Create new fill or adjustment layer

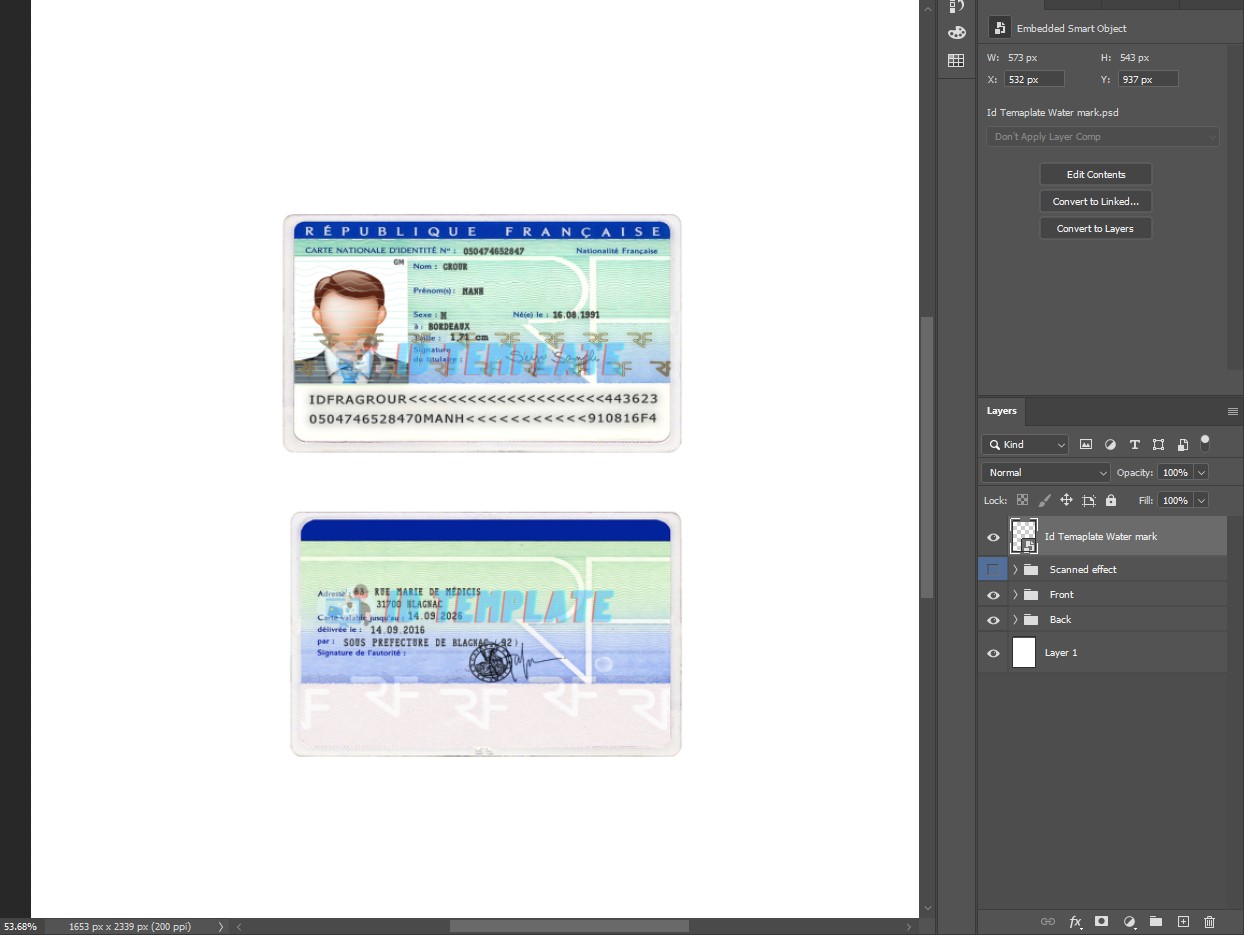pyautogui.click(x=1129, y=922)
